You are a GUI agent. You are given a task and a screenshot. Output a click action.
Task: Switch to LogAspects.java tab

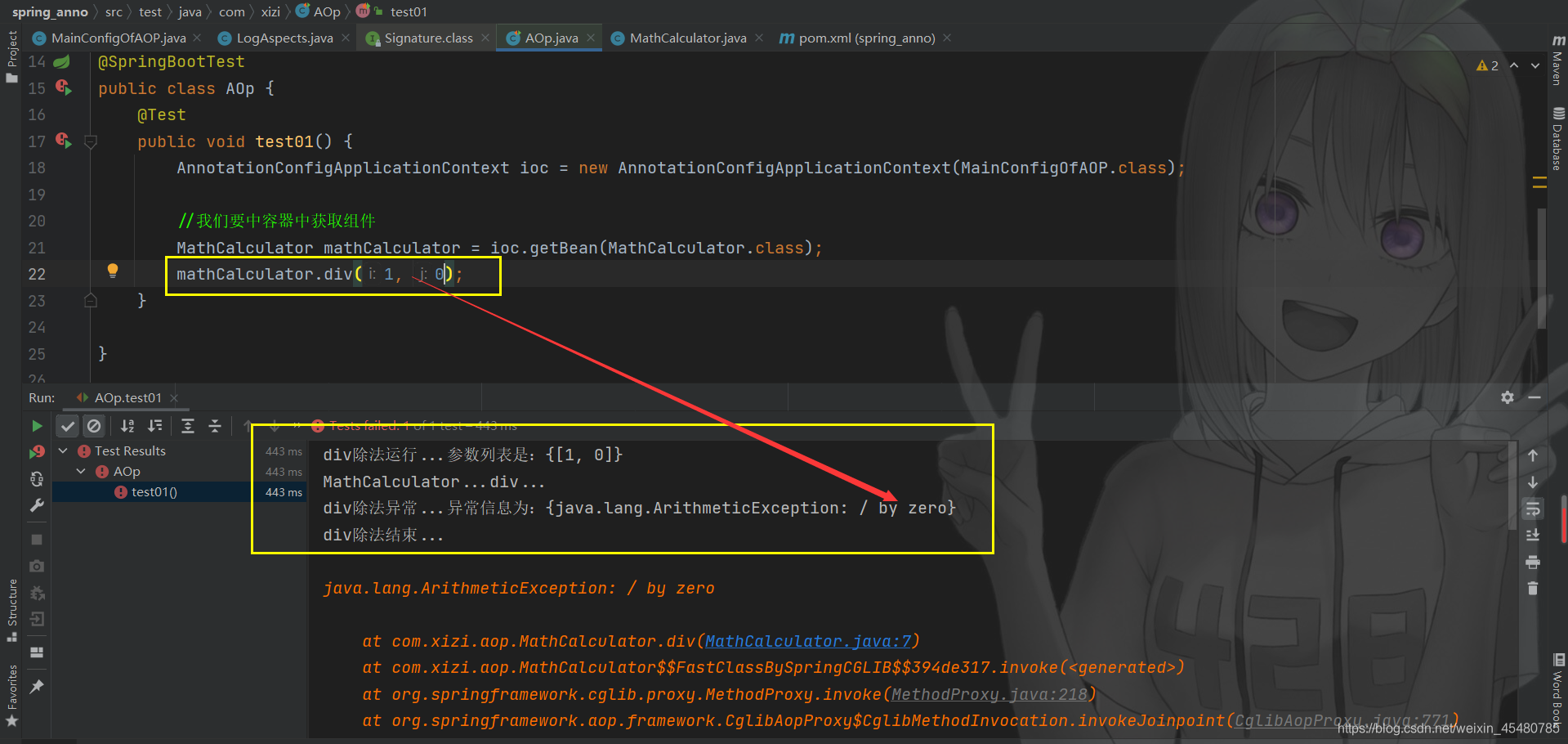pyautogui.click(x=284, y=38)
